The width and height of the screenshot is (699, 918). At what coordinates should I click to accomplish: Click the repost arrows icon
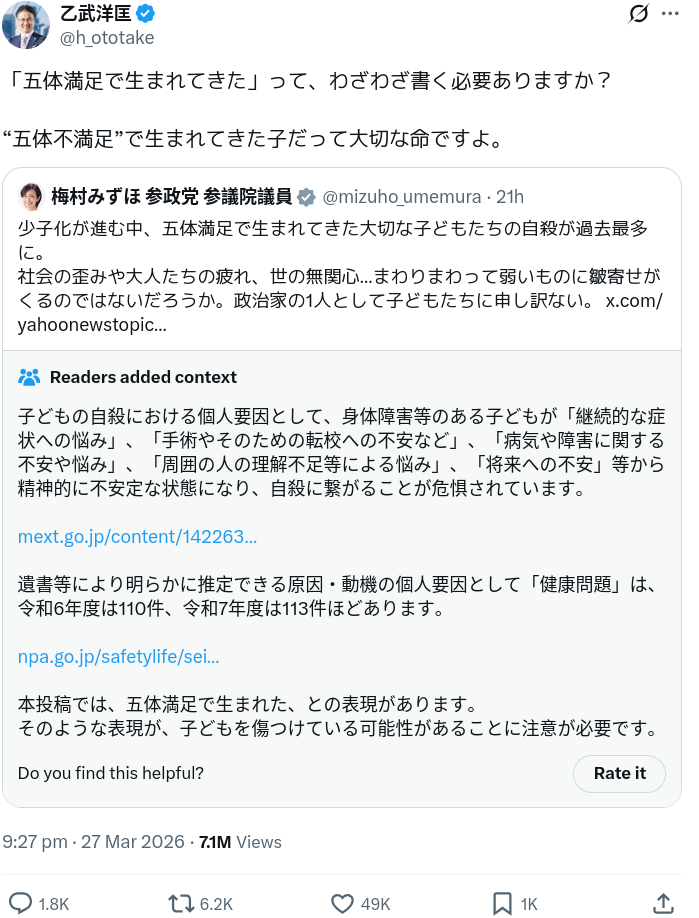click(x=182, y=903)
